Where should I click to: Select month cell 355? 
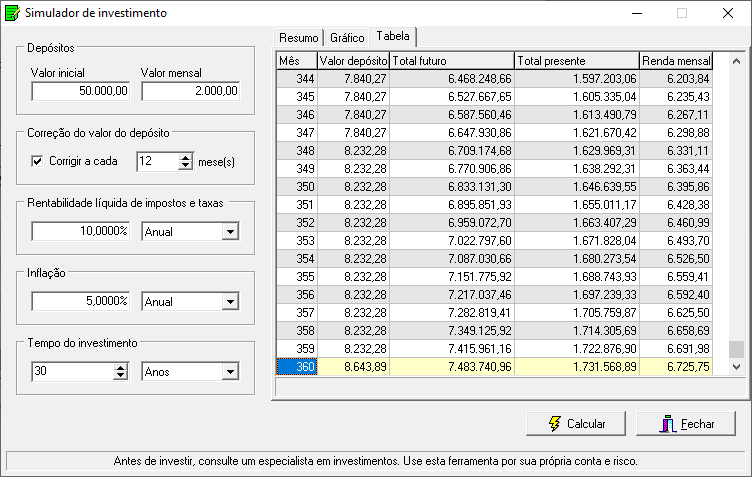[x=297, y=277]
